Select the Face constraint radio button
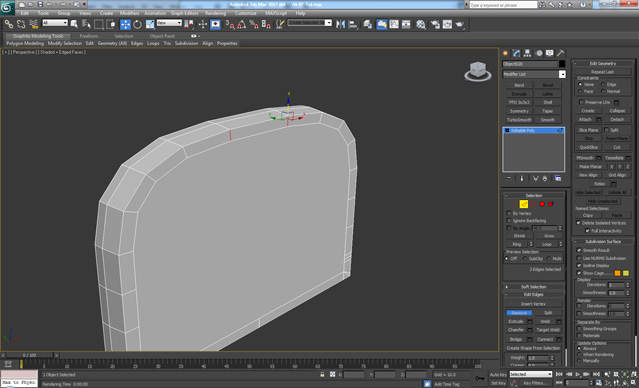 (x=580, y=91)
